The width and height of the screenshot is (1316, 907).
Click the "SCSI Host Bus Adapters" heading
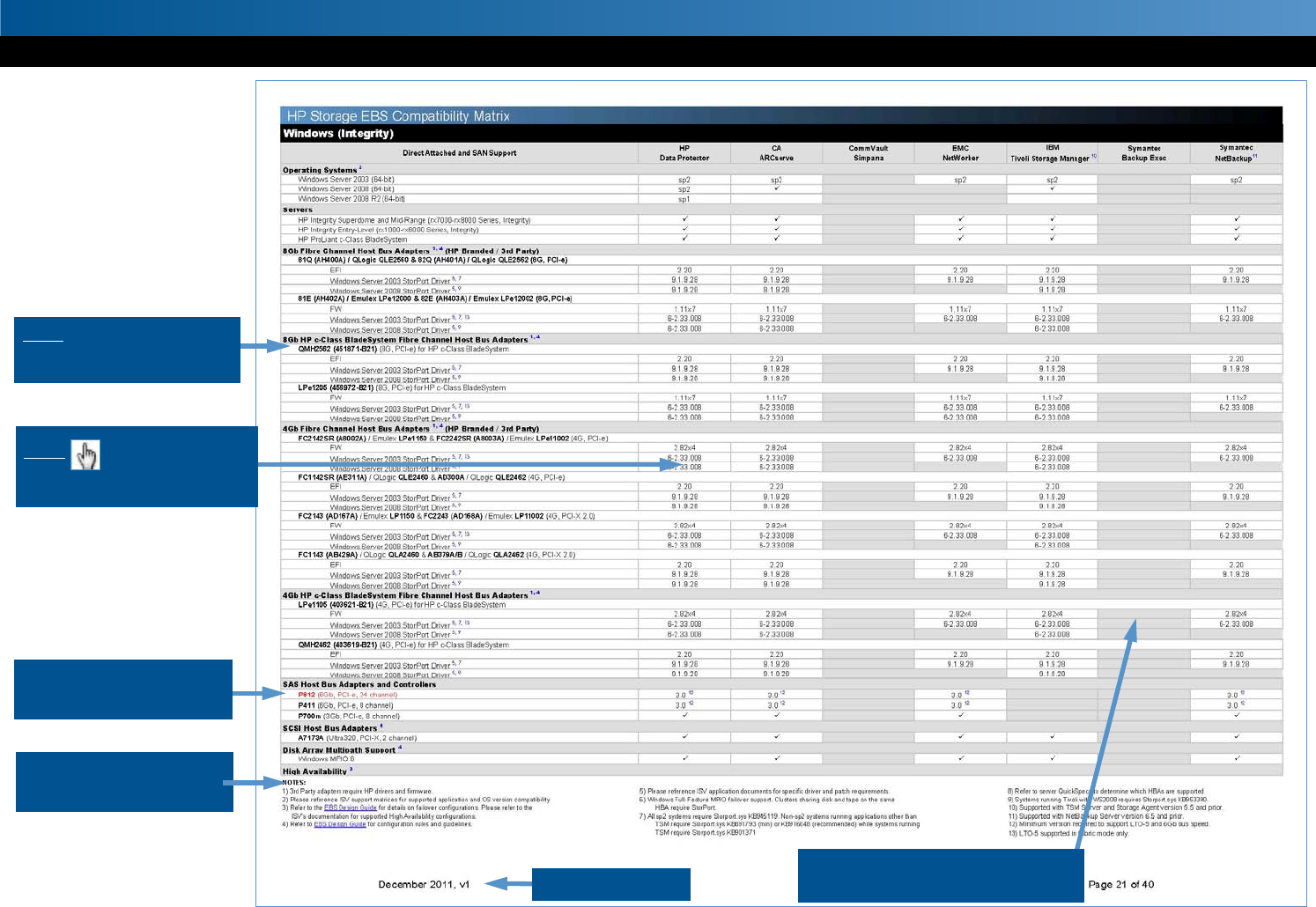click(332, 728)
